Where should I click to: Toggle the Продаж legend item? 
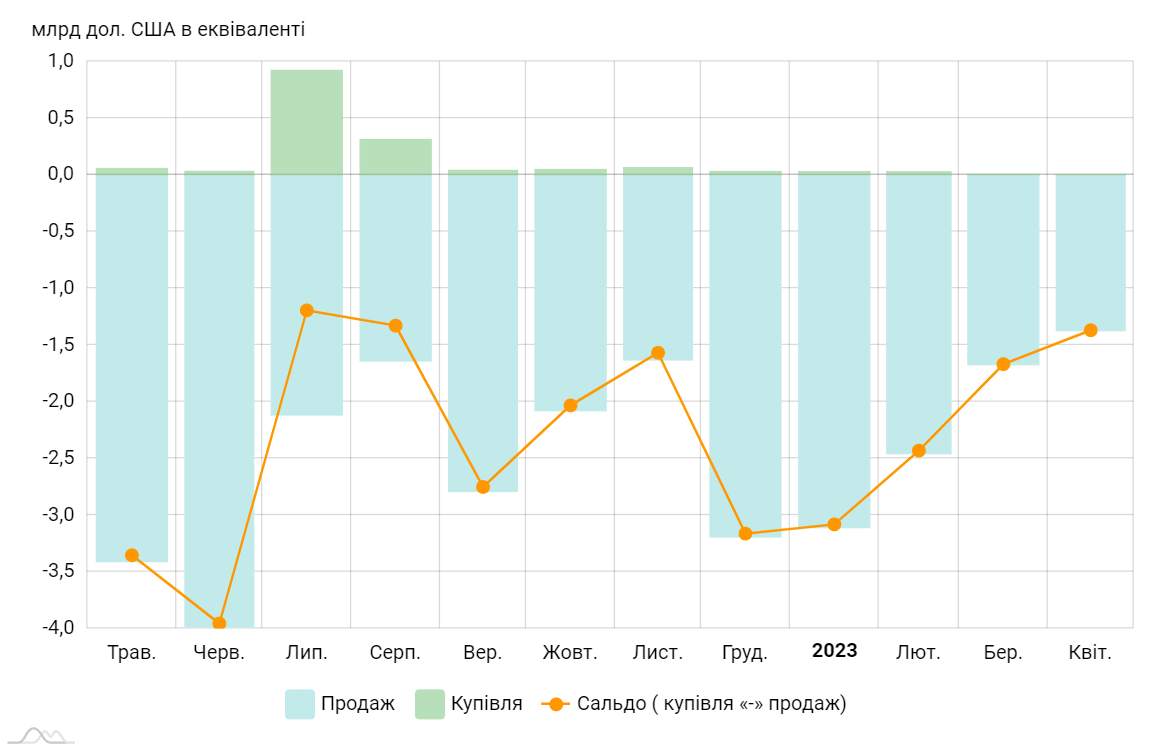(340, 703)
